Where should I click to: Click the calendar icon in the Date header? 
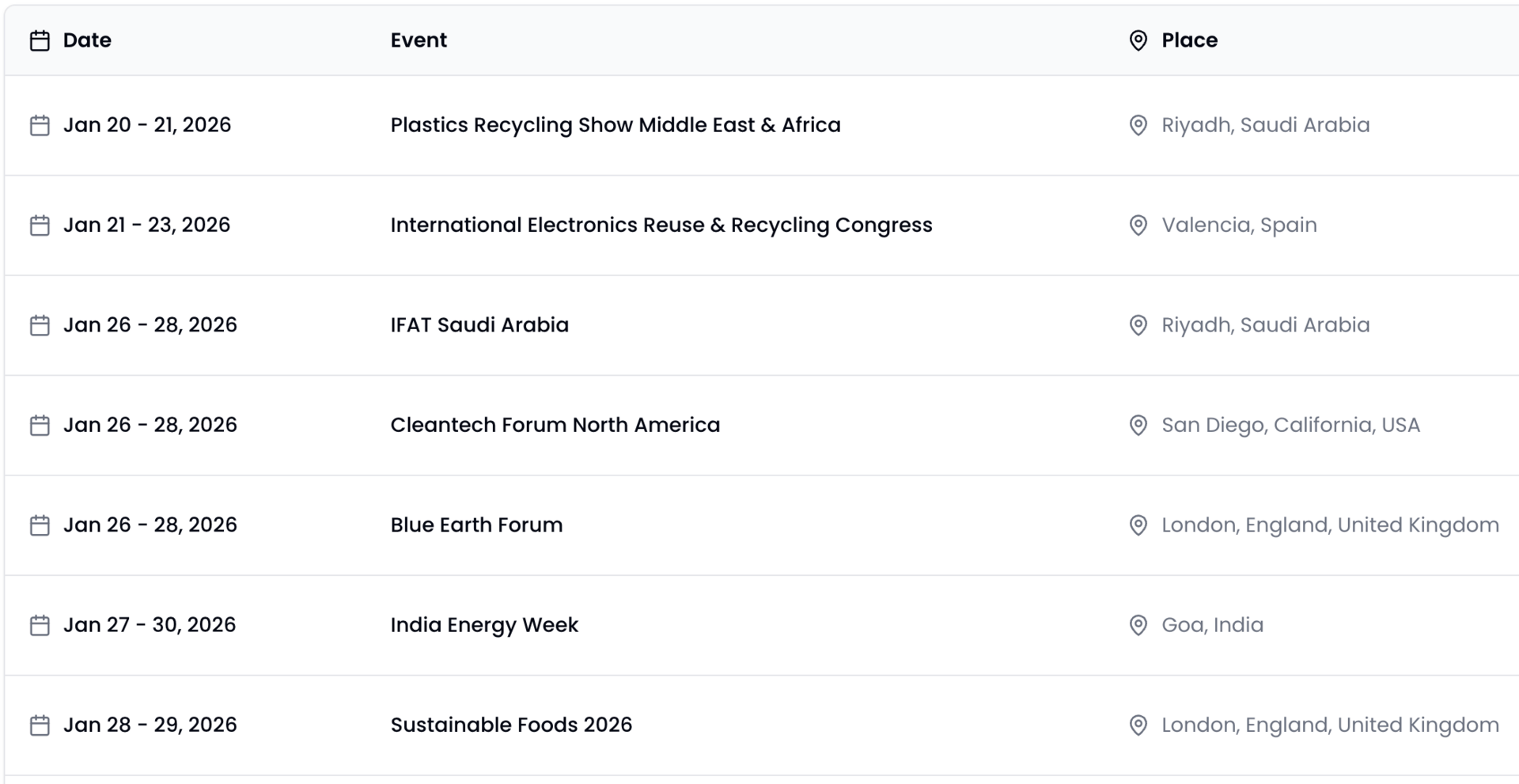(x=40, y=40)
